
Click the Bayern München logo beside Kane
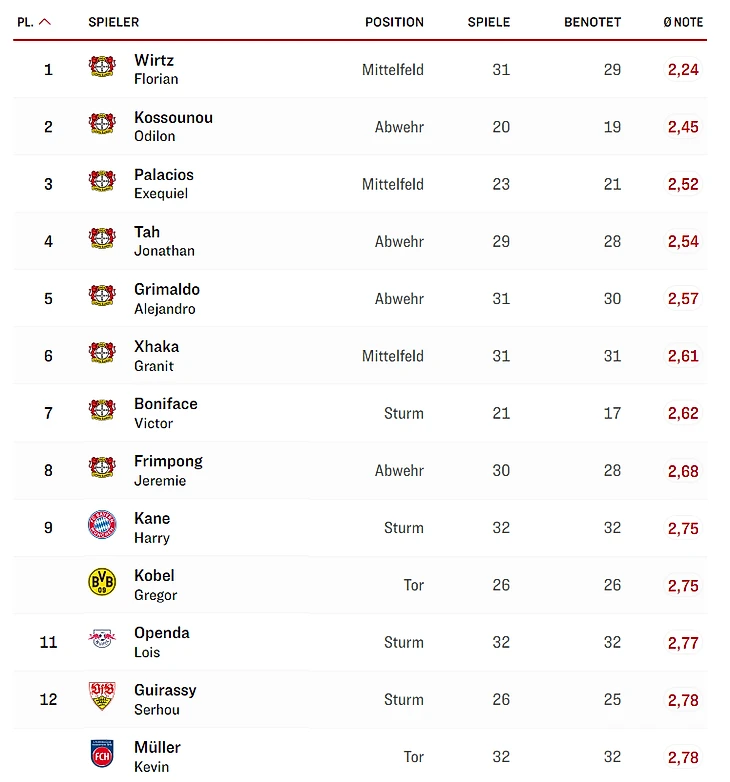pyautogui.click(x=102, y=526)
